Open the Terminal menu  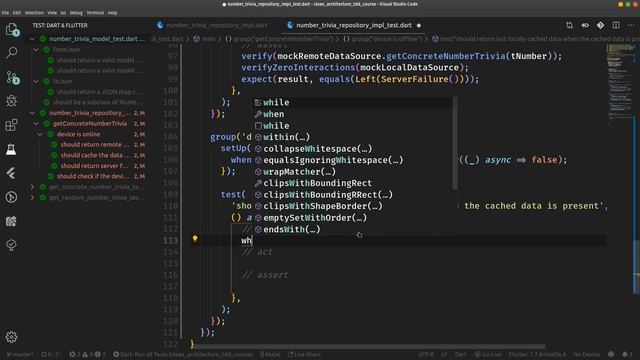click(95, 13)
